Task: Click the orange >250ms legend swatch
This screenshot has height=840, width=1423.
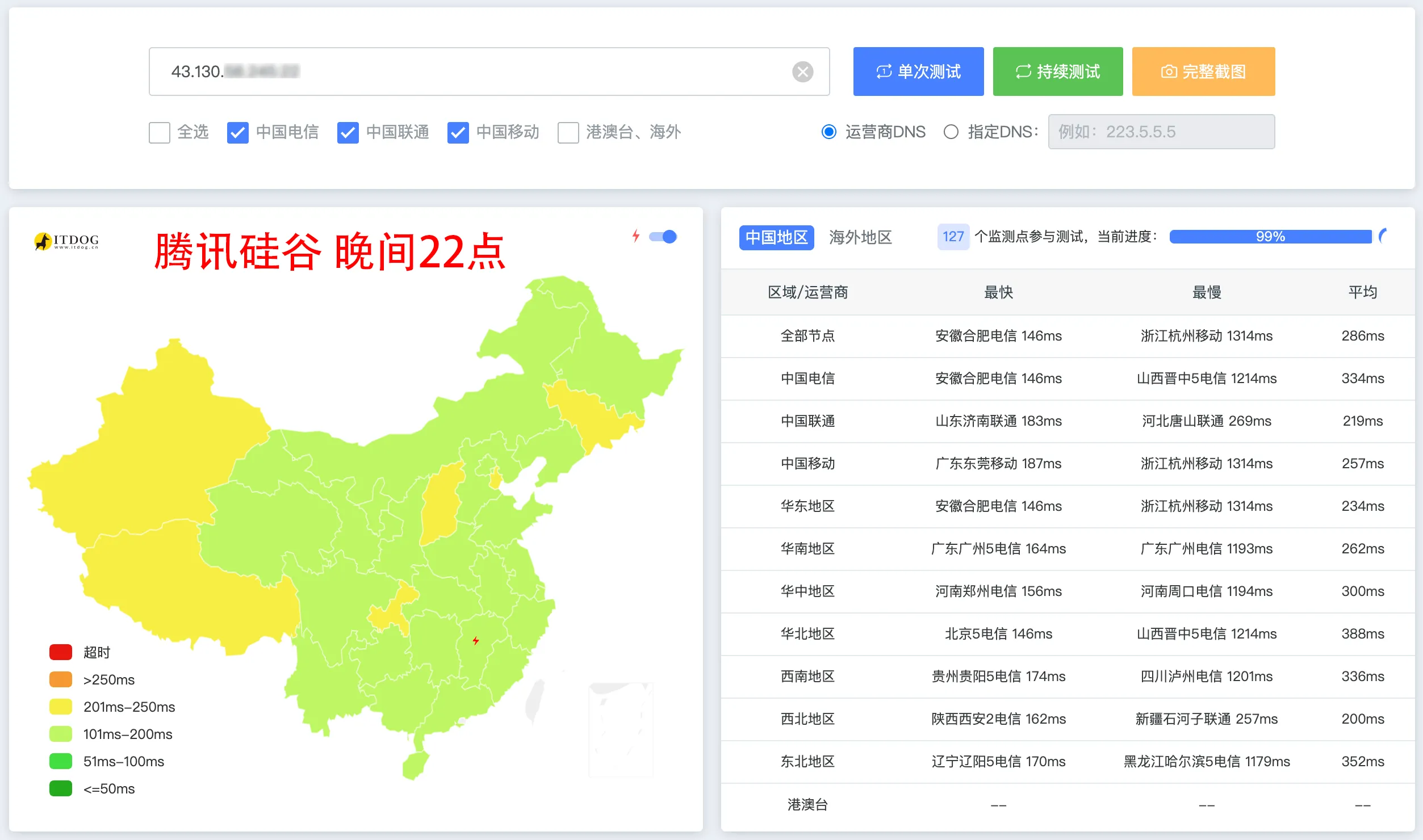Action: pos(61,679)
